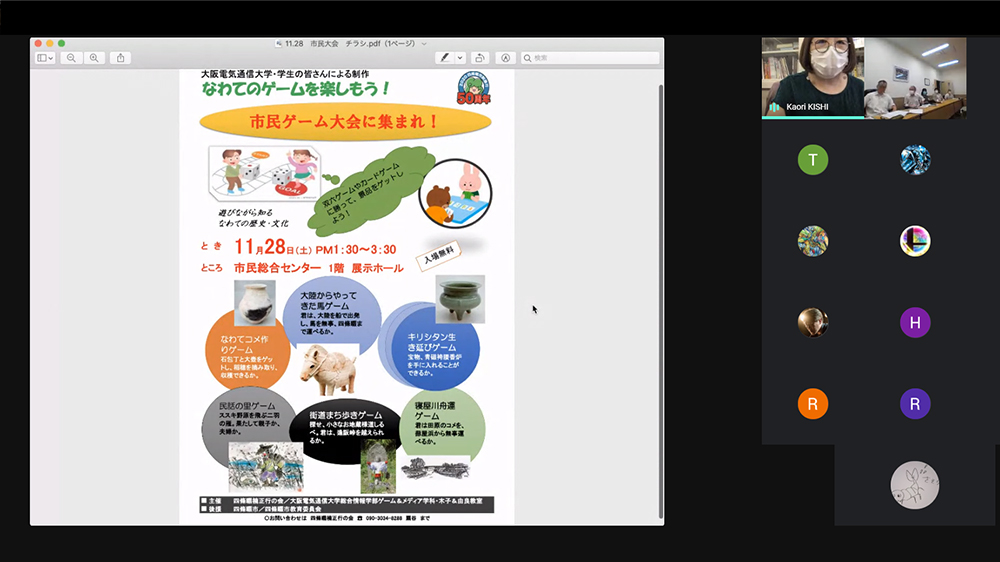Click the folk tale painting image

click(266, 468)
